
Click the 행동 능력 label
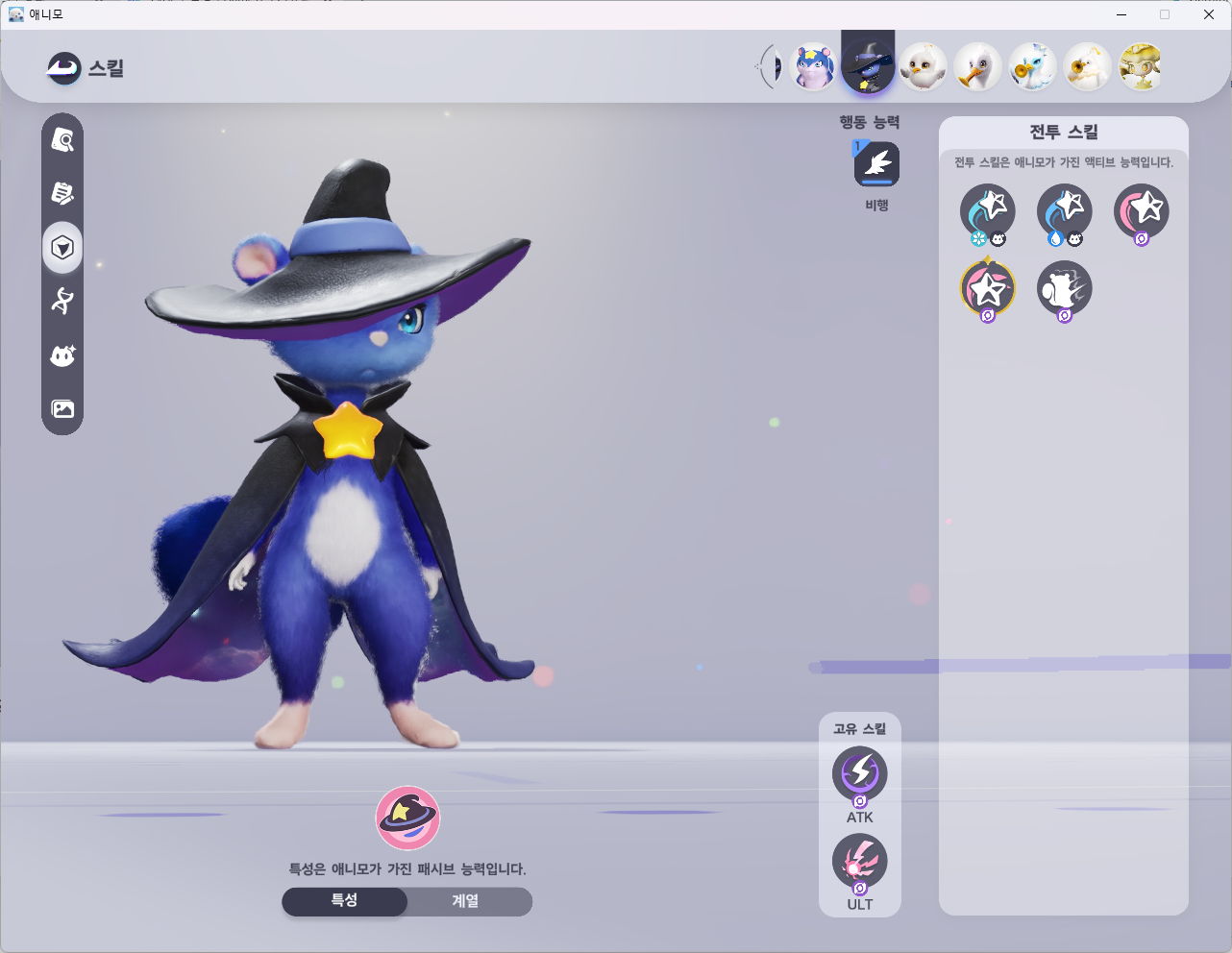pyautogui.click(x=870, y=122)
